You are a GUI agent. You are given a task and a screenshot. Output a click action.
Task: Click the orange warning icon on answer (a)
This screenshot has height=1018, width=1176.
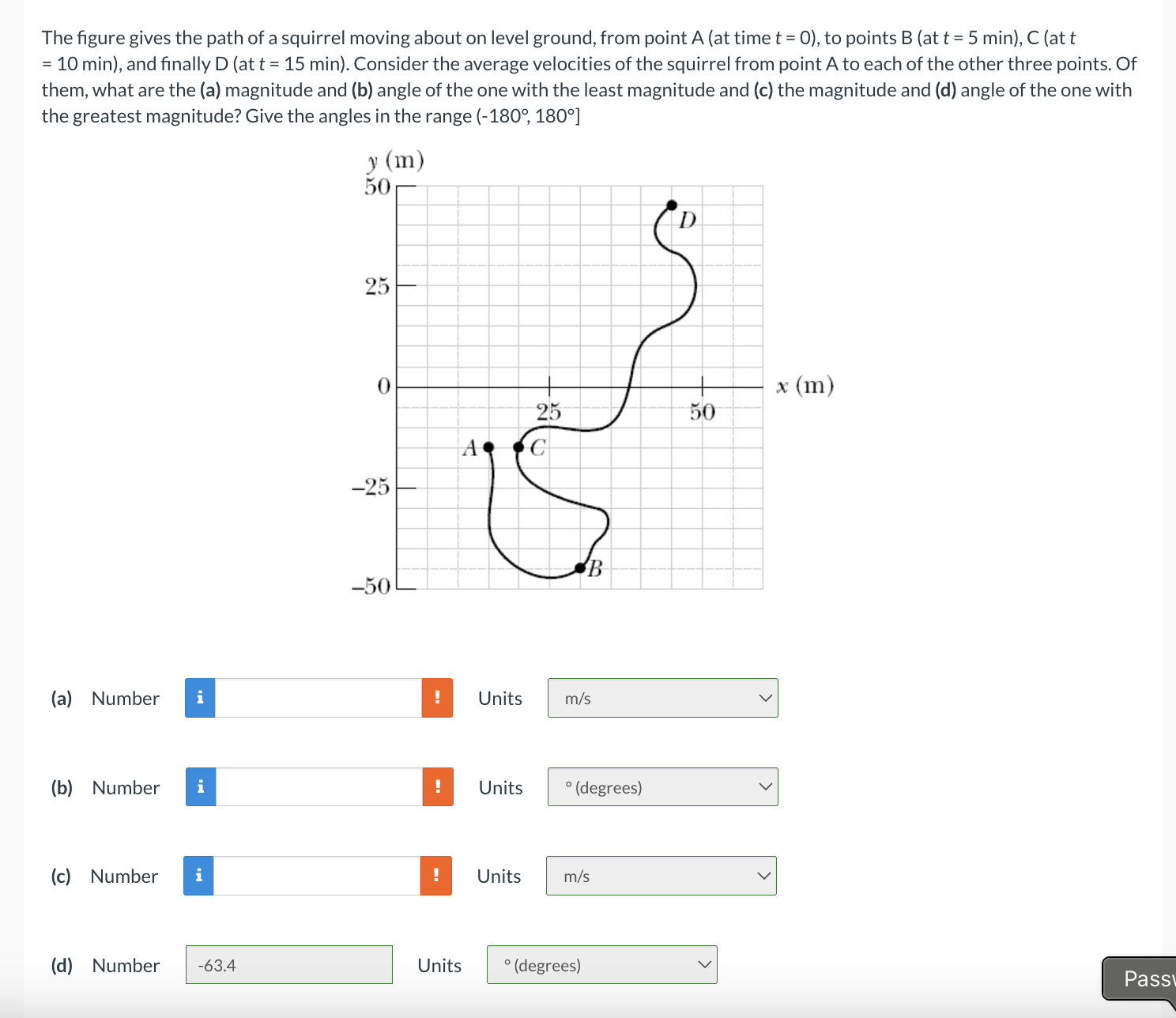(437, 698)
